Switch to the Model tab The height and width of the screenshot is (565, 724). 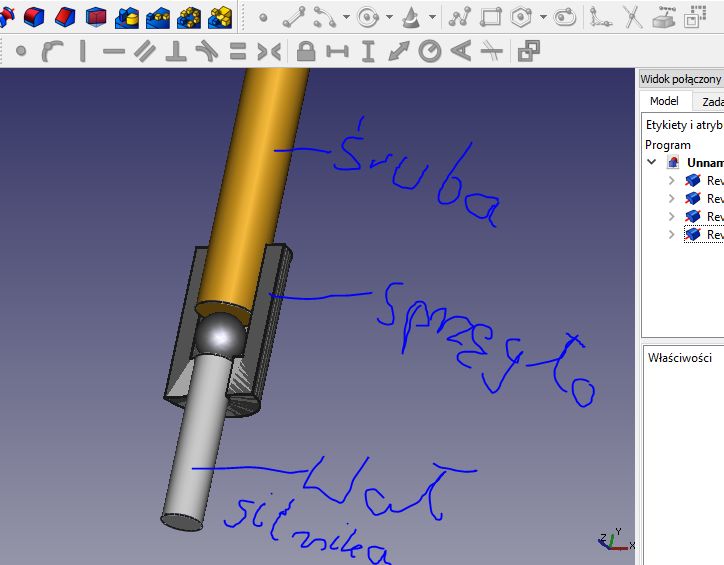(664, 101)
